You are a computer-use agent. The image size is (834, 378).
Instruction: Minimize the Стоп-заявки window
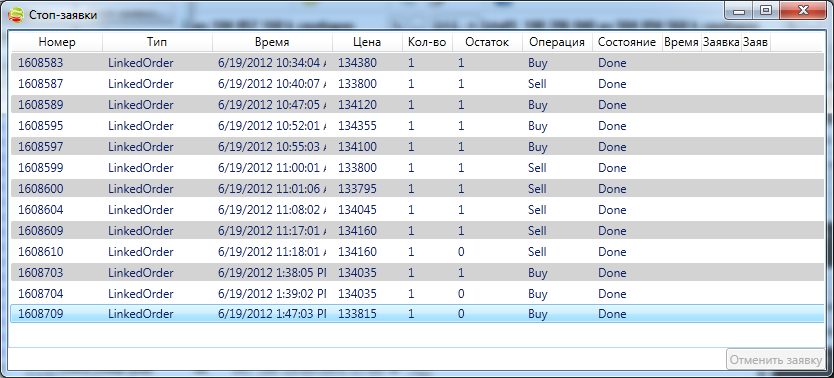pyautogui.click(x=741, y=10)
